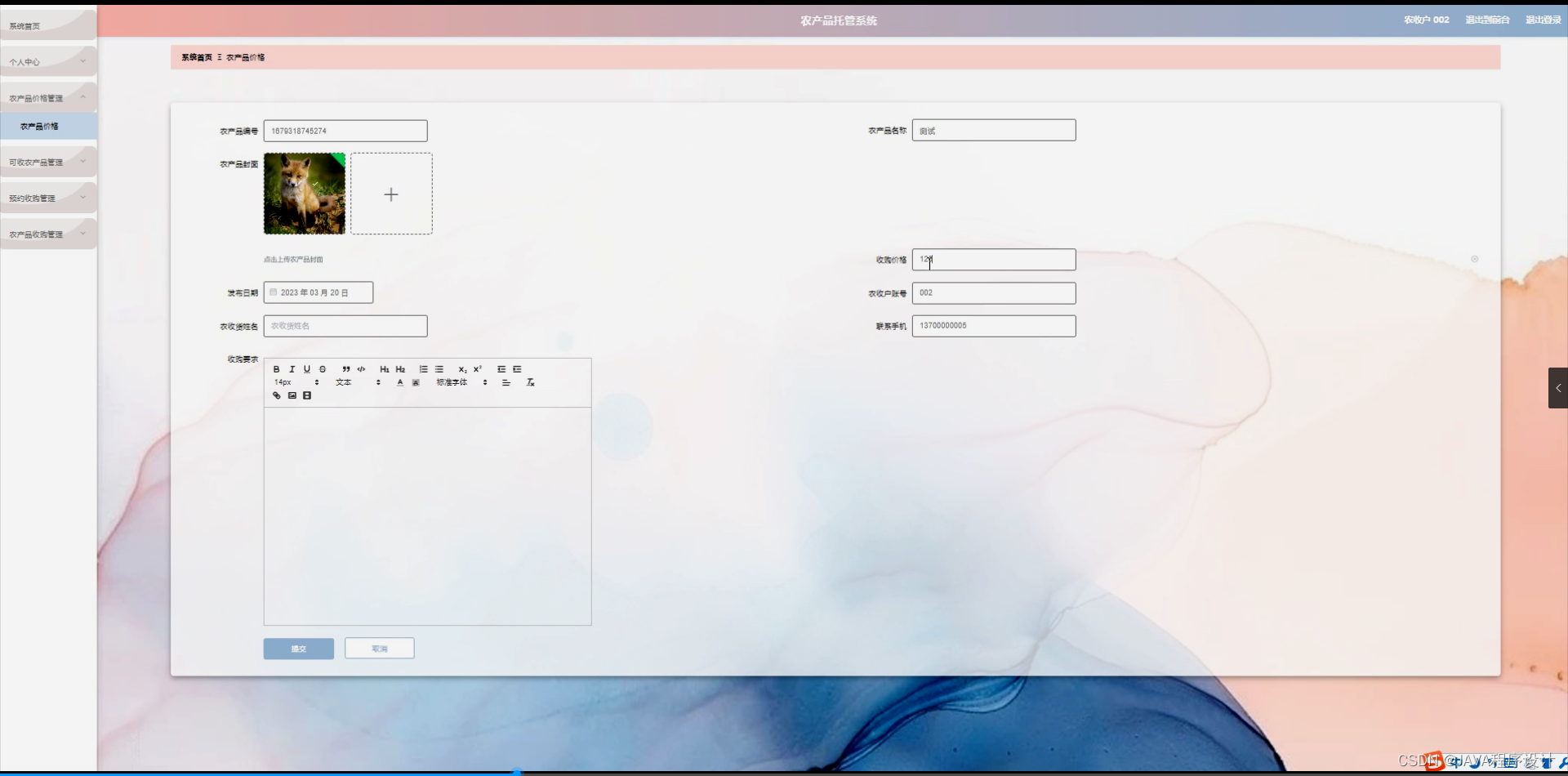Expand the 个人中心 sidebar menu

click(48, 61)
